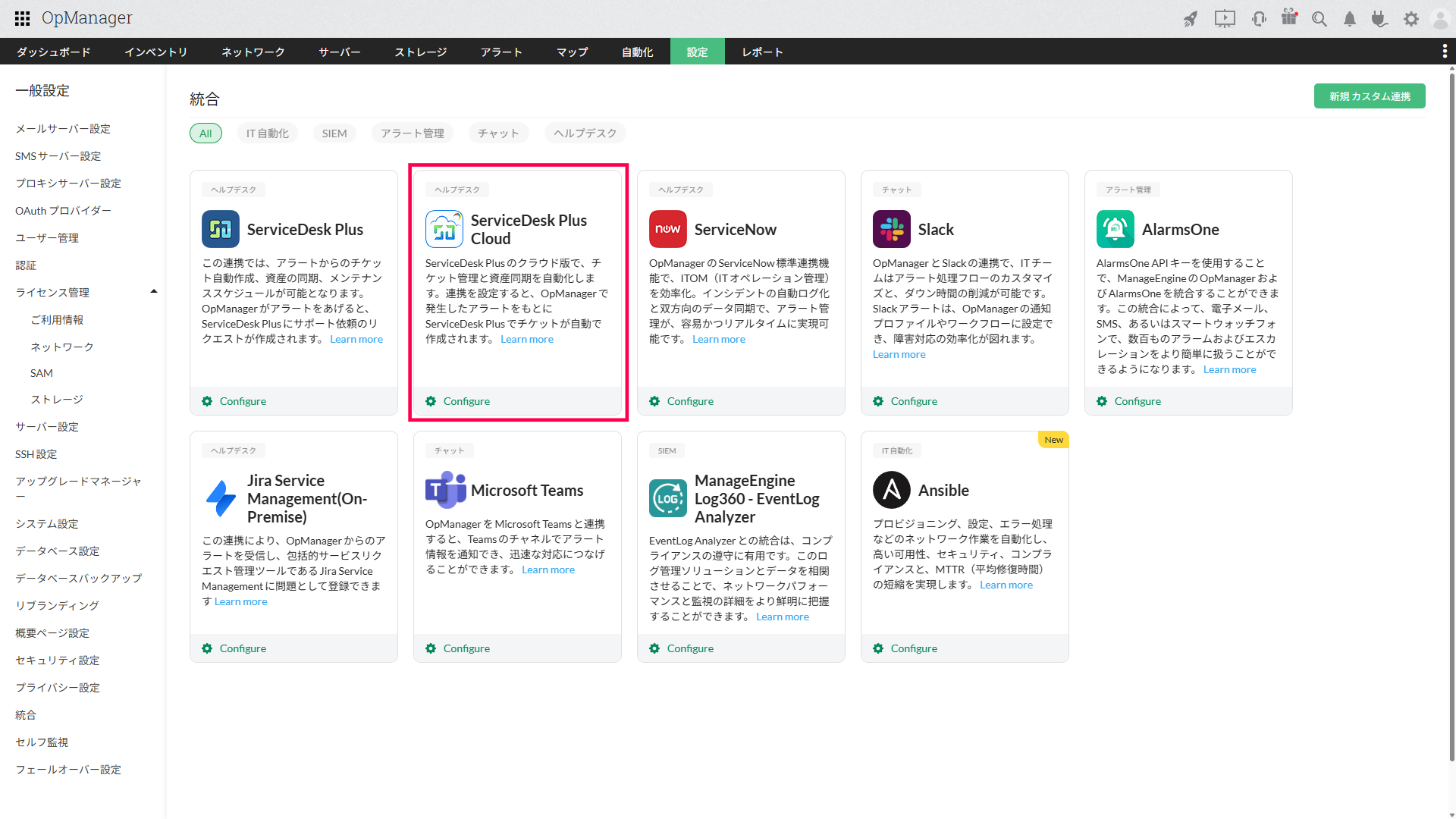
Task: Switch to the アラート tab
Action: click(501, 52)
